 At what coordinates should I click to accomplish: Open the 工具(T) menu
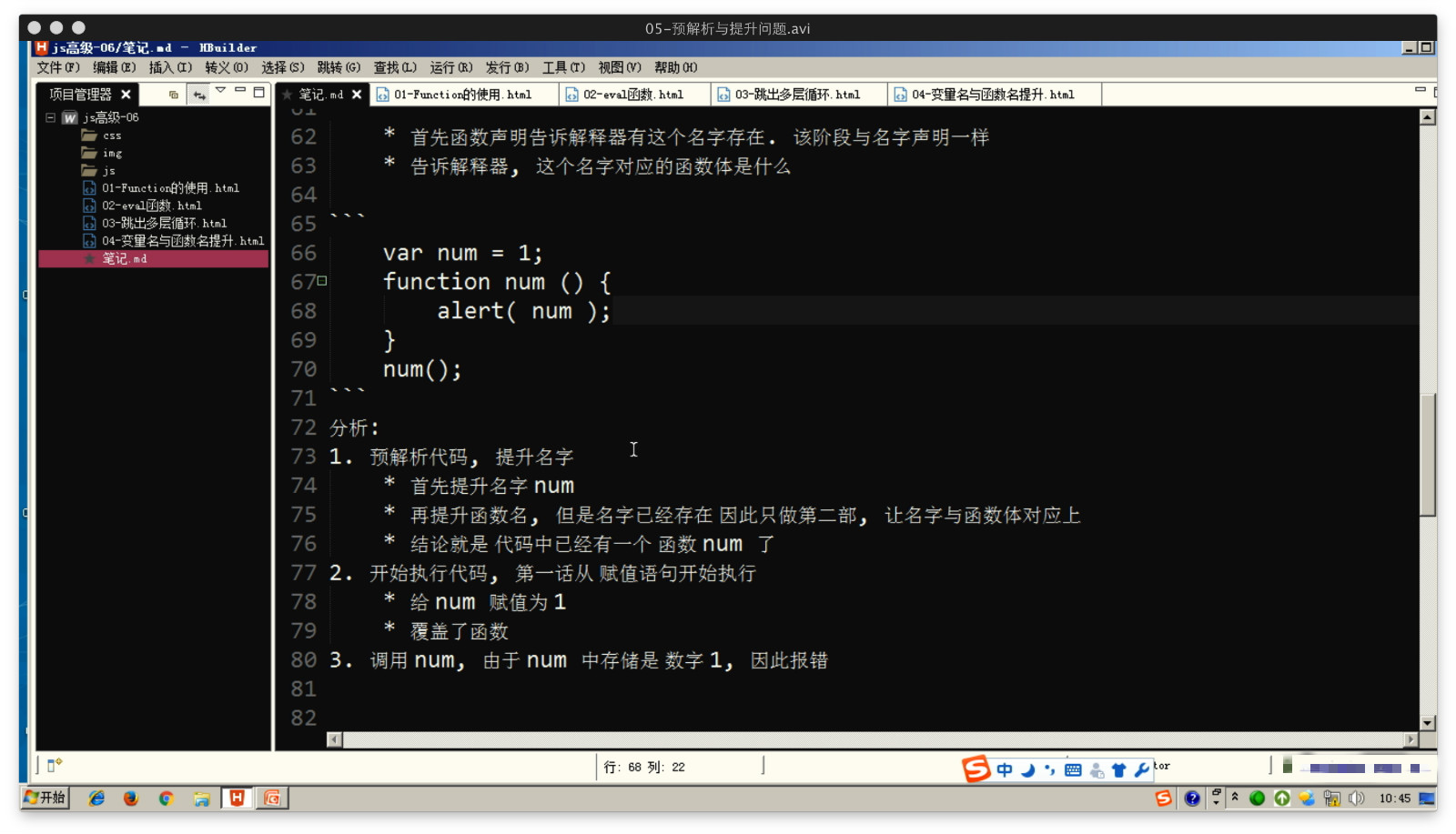coord(563,67)
